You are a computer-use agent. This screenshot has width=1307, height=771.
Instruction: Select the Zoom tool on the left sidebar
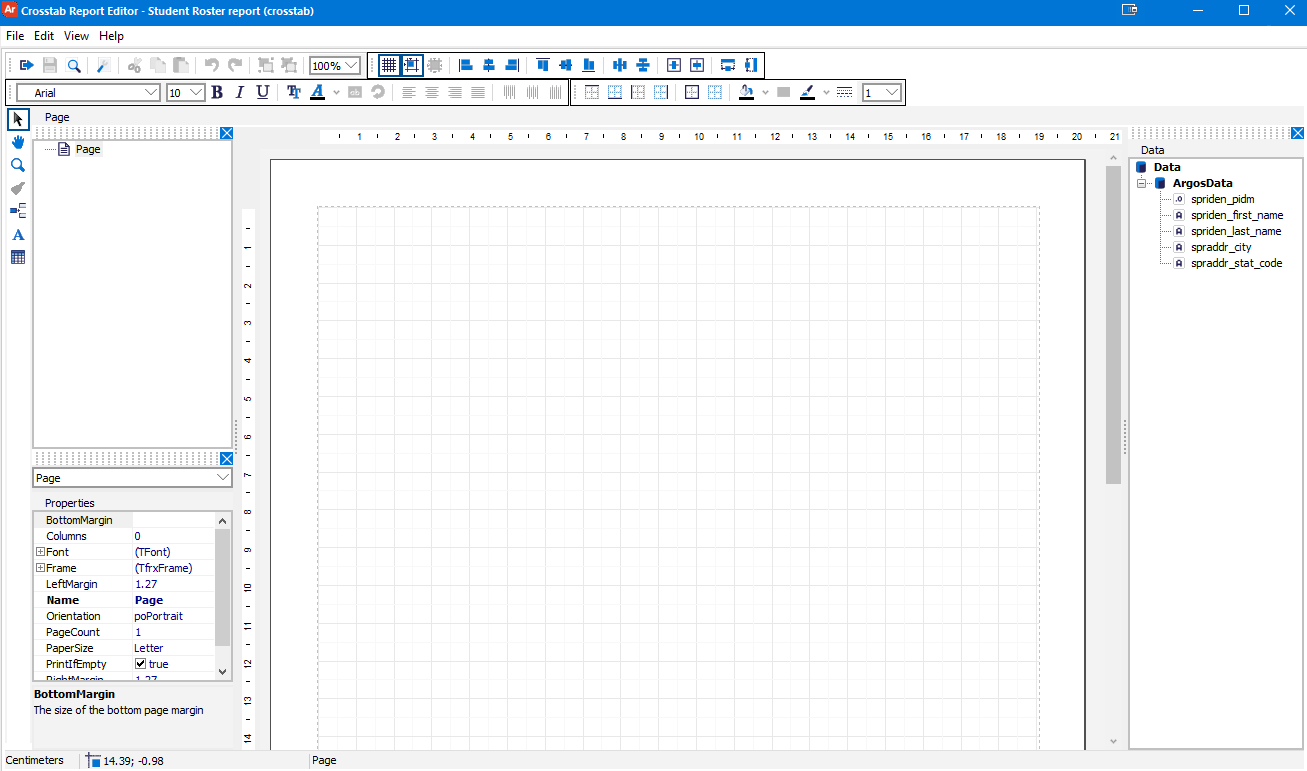pyautogui.click(x=17, y=165)
